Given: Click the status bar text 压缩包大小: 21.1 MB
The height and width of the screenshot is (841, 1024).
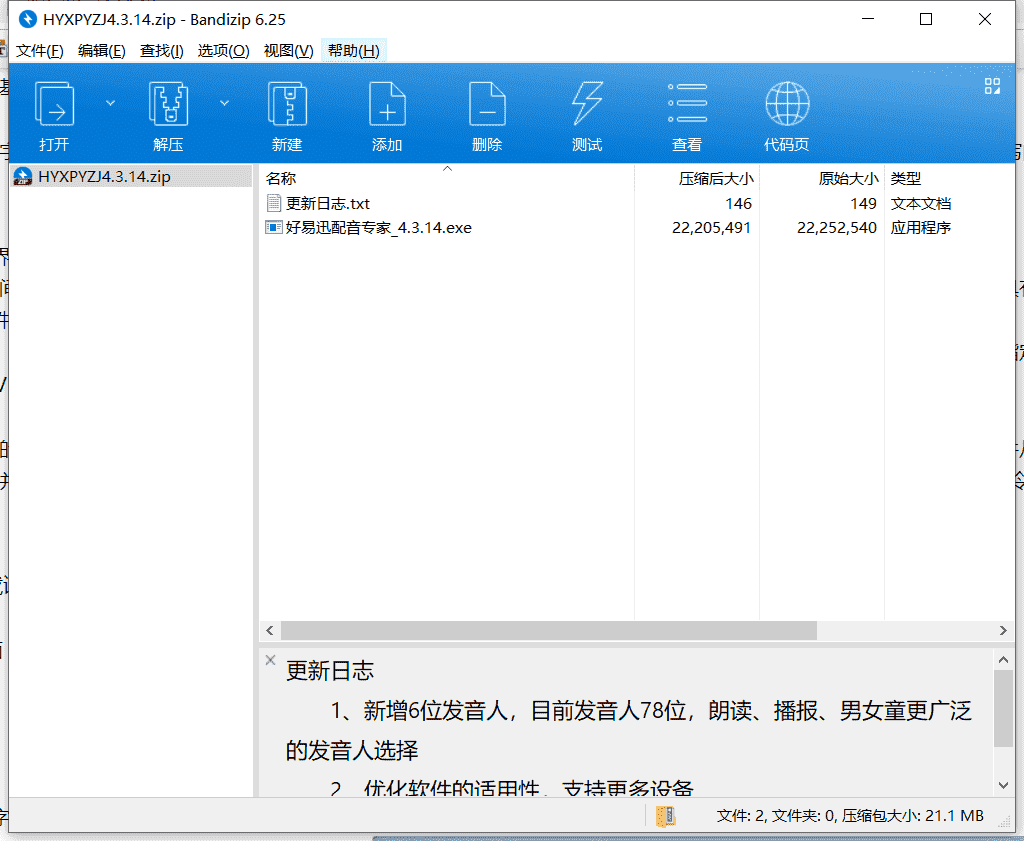Looking at the screenshot, I should point(912,816).
